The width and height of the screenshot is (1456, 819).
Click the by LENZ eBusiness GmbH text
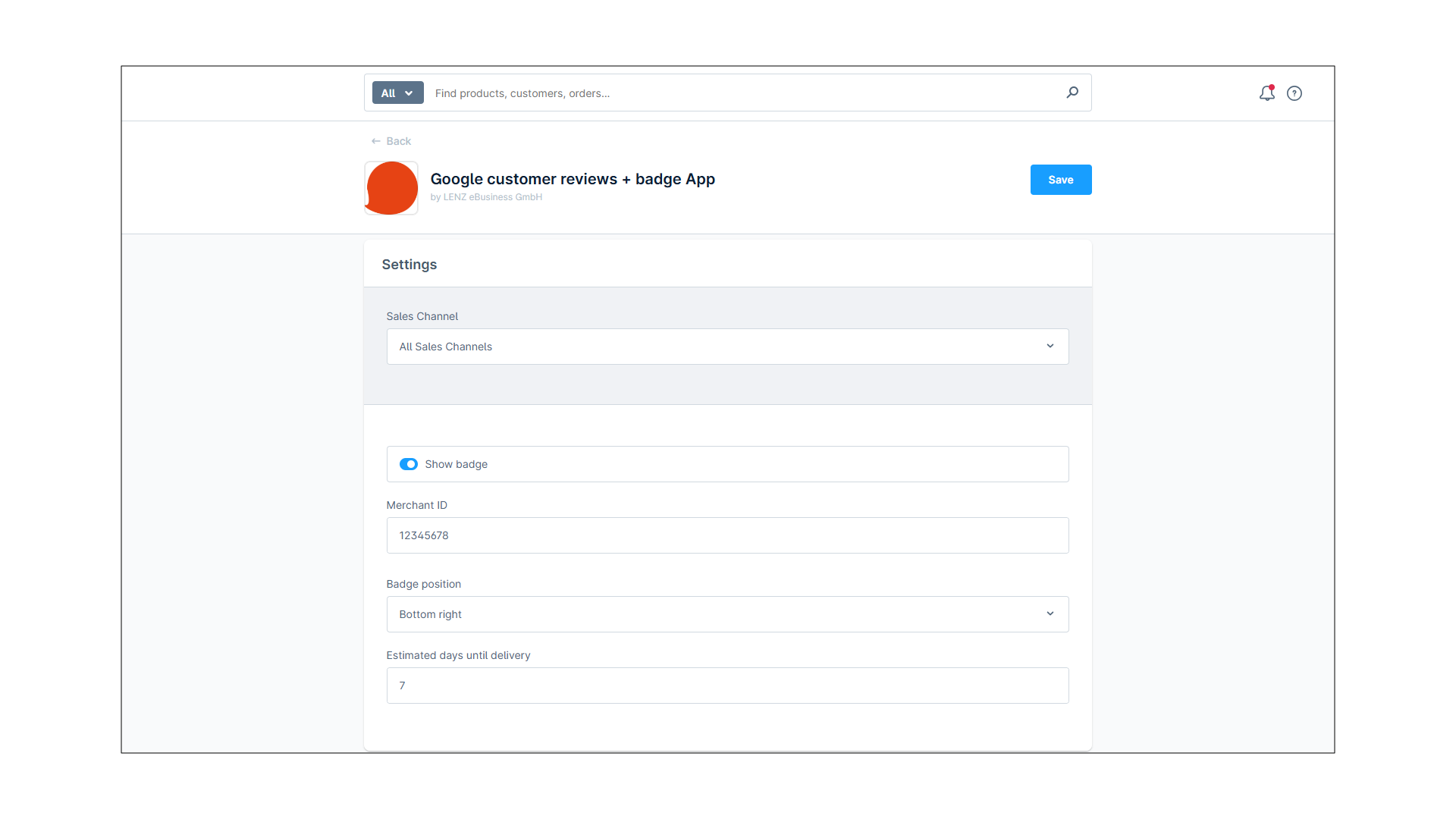coord(486,197)
